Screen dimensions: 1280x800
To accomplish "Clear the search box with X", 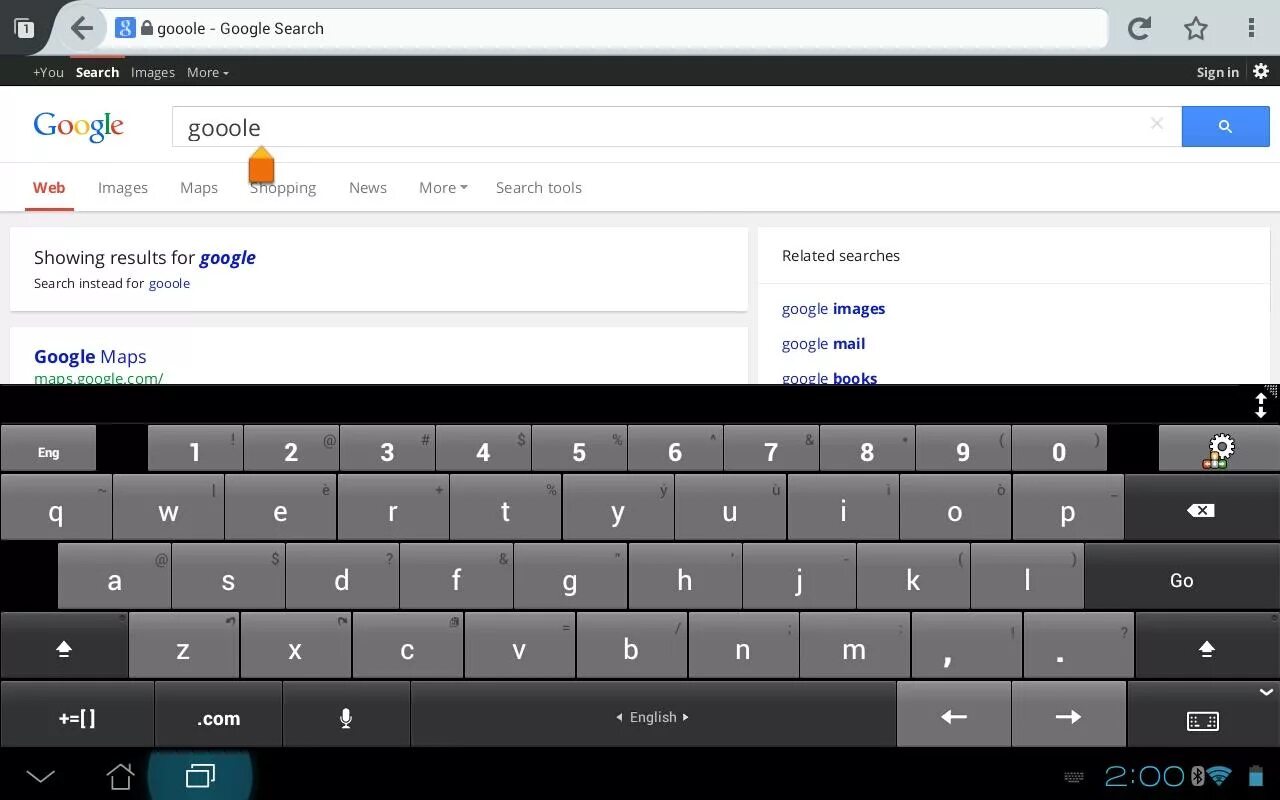I will (1157, 124).
